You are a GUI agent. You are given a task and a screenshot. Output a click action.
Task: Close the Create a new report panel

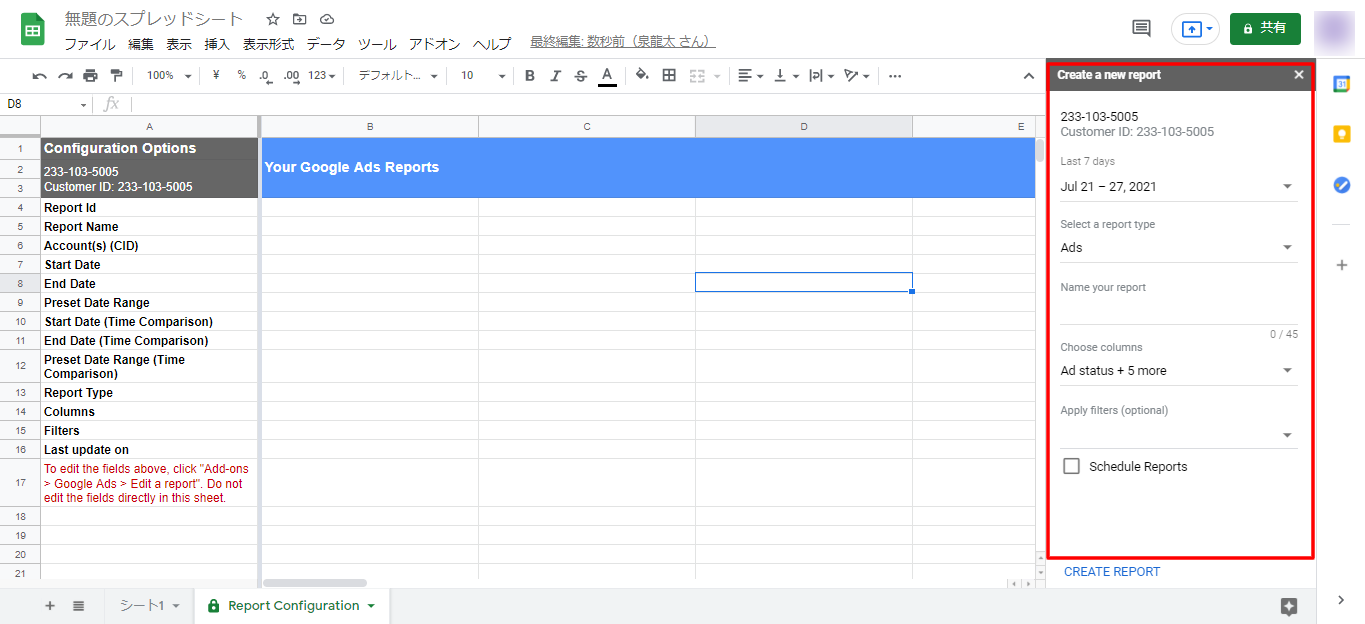pos(1299,75)
